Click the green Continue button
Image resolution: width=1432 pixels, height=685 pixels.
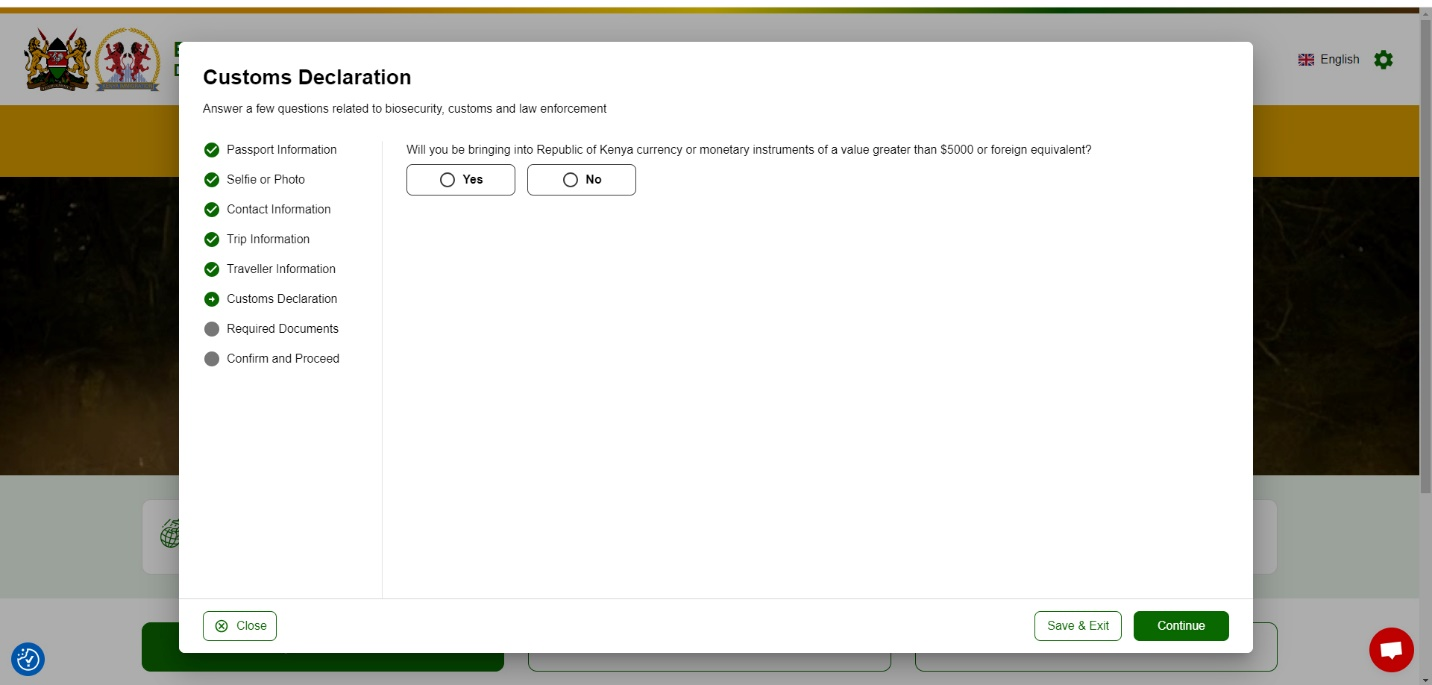pyautogui.click(x=1180, y=626)
